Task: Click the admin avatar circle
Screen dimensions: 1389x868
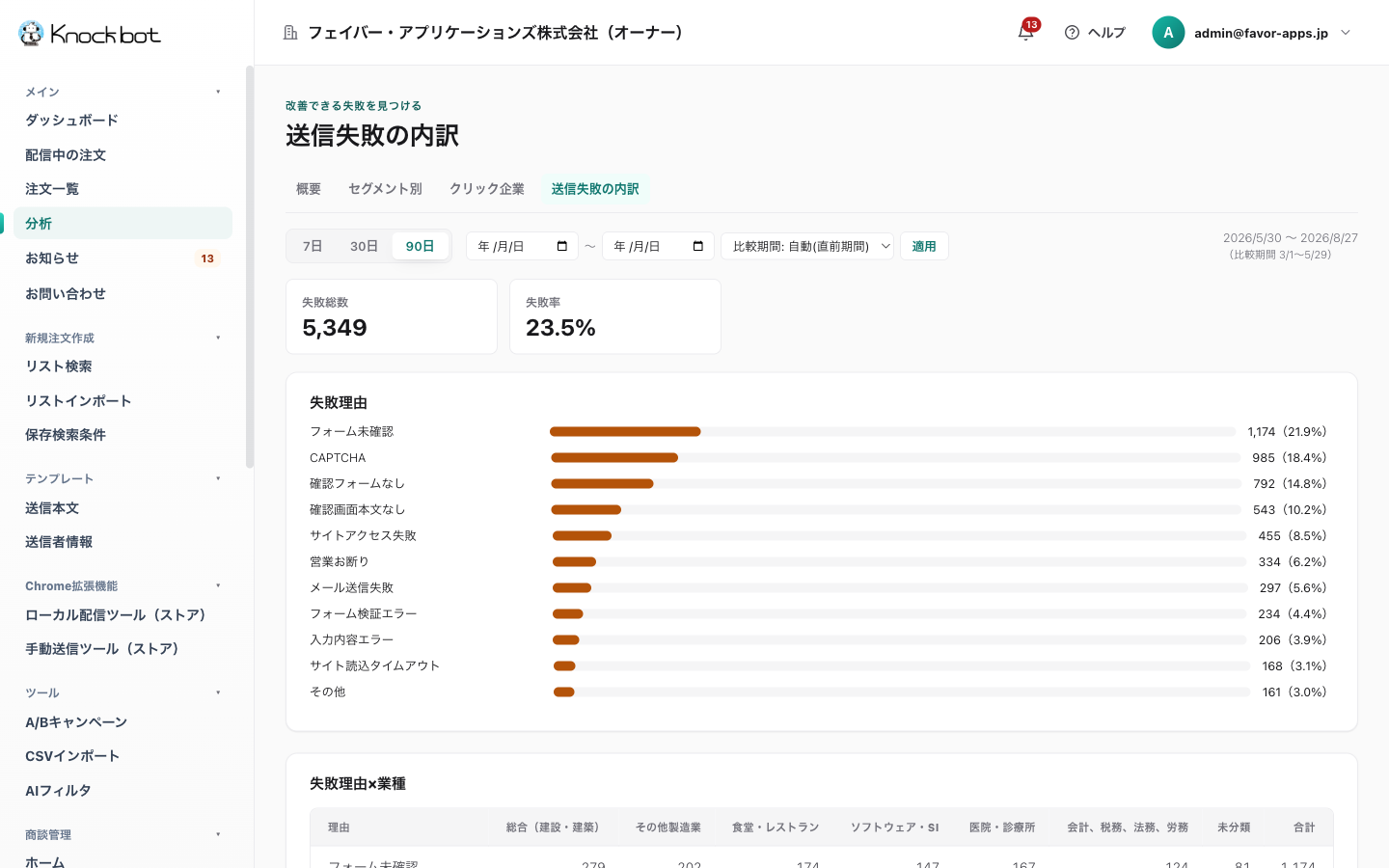Action: coord(1168,33)
